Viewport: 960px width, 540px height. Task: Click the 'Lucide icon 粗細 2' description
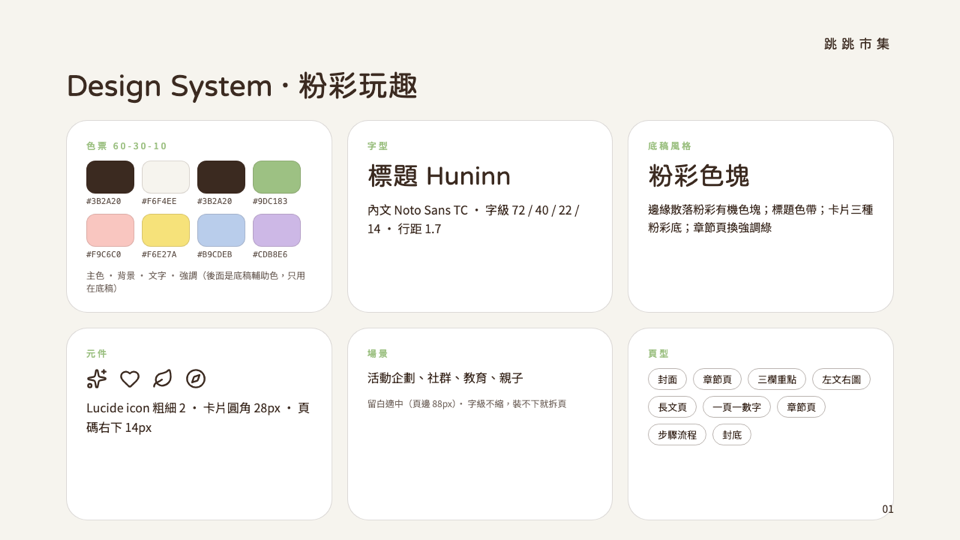198,418
